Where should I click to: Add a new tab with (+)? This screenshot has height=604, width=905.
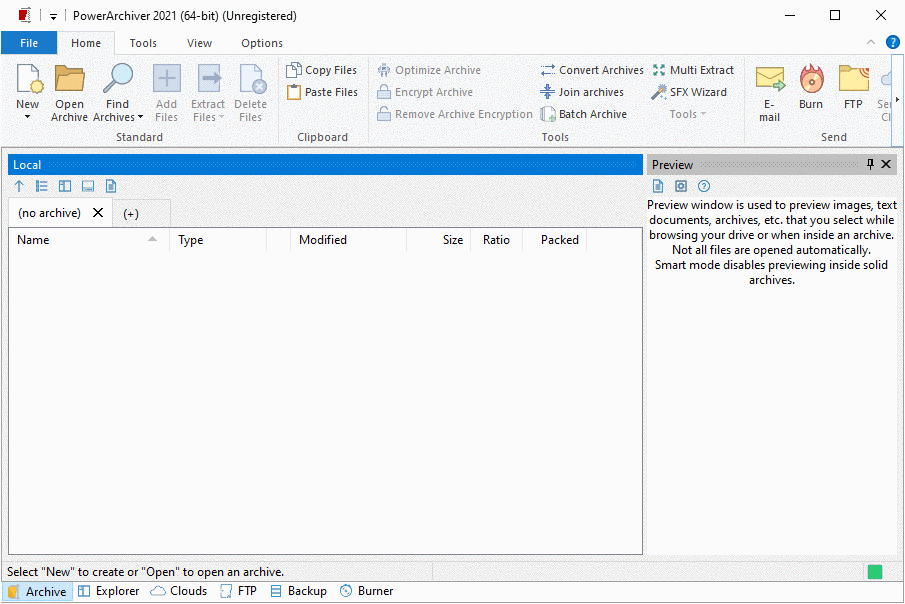point(131,214)
